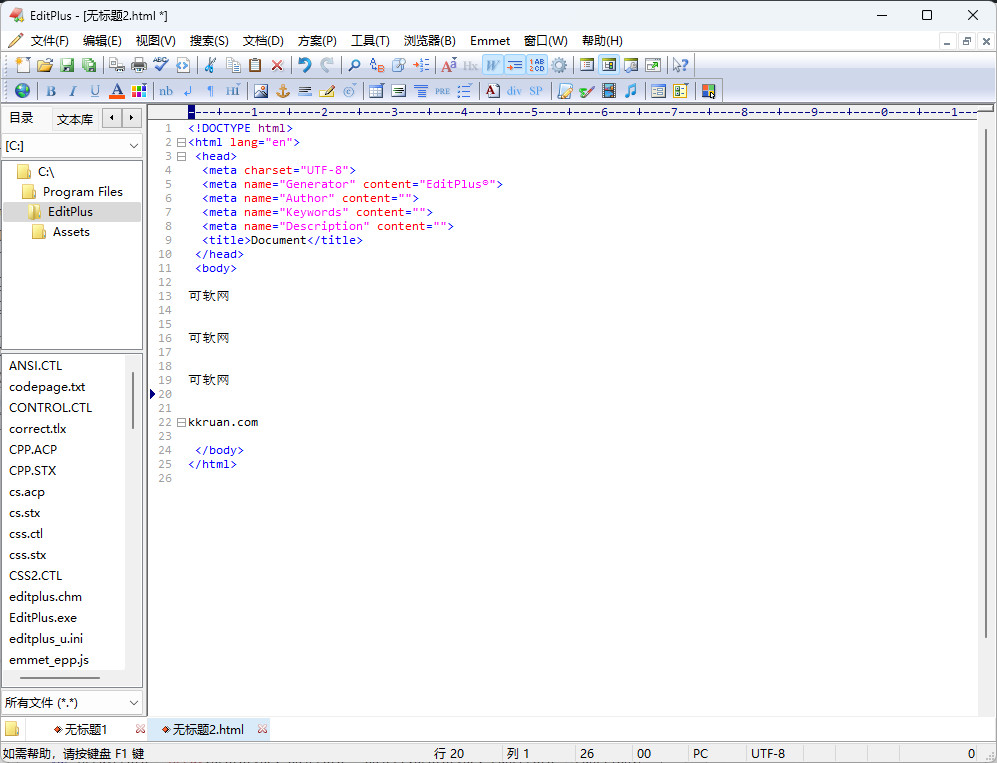Copy the selection via toolbar
Image resolution: width=997 pixels, height=763 pixels.
pos(233,65)
